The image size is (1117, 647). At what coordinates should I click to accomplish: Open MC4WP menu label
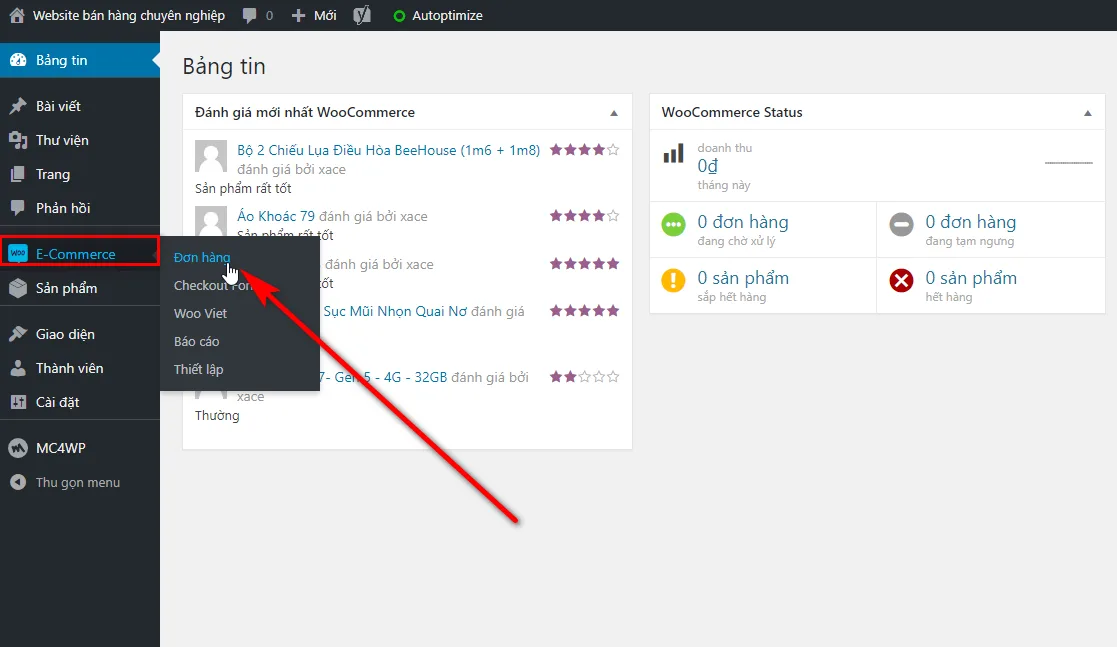pos(61,448)
